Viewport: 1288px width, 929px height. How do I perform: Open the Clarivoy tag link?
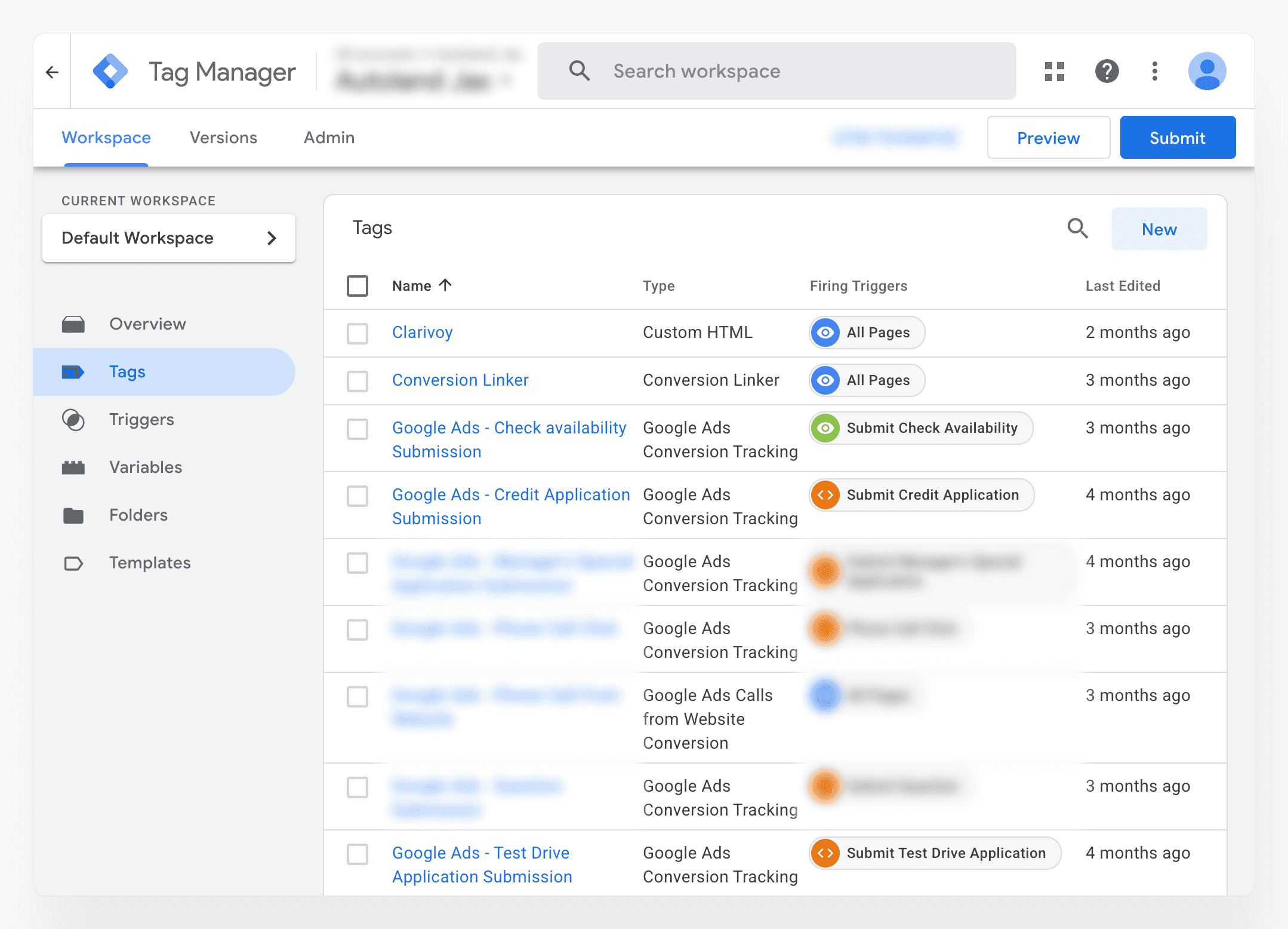(x=422, y=333)
